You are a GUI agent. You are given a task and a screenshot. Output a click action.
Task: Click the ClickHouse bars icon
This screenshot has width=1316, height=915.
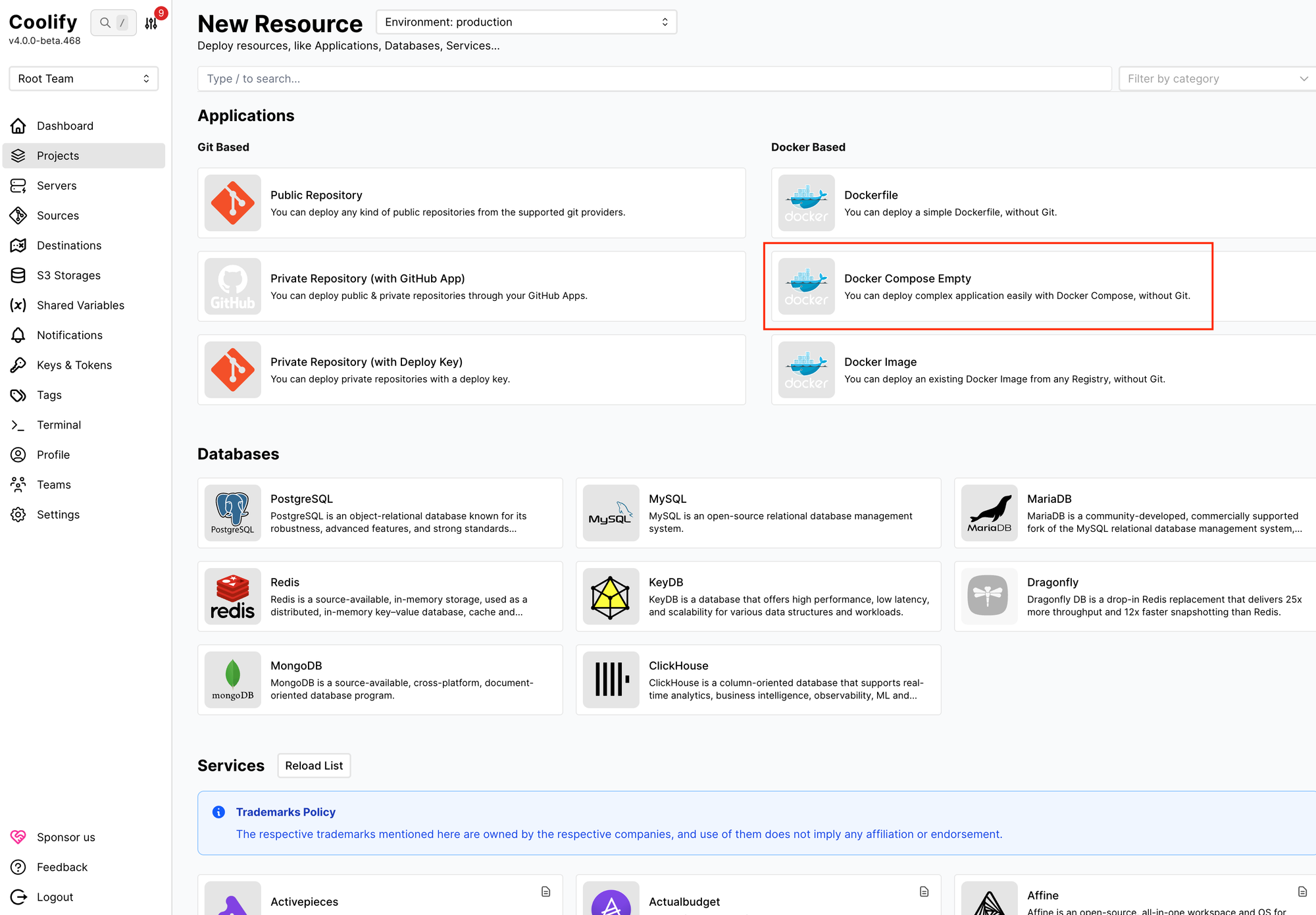pos(611,679)
